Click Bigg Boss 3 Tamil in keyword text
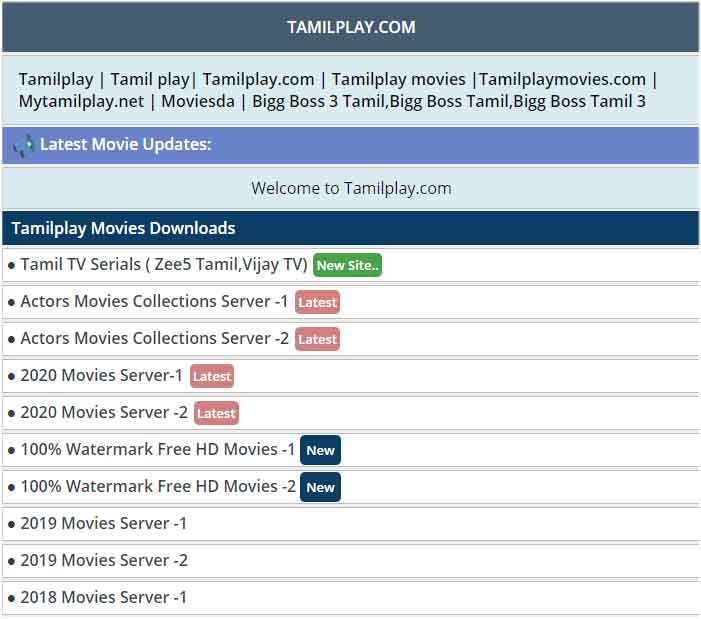This screenshot has height=619, width=701. [x=319, y=101]
